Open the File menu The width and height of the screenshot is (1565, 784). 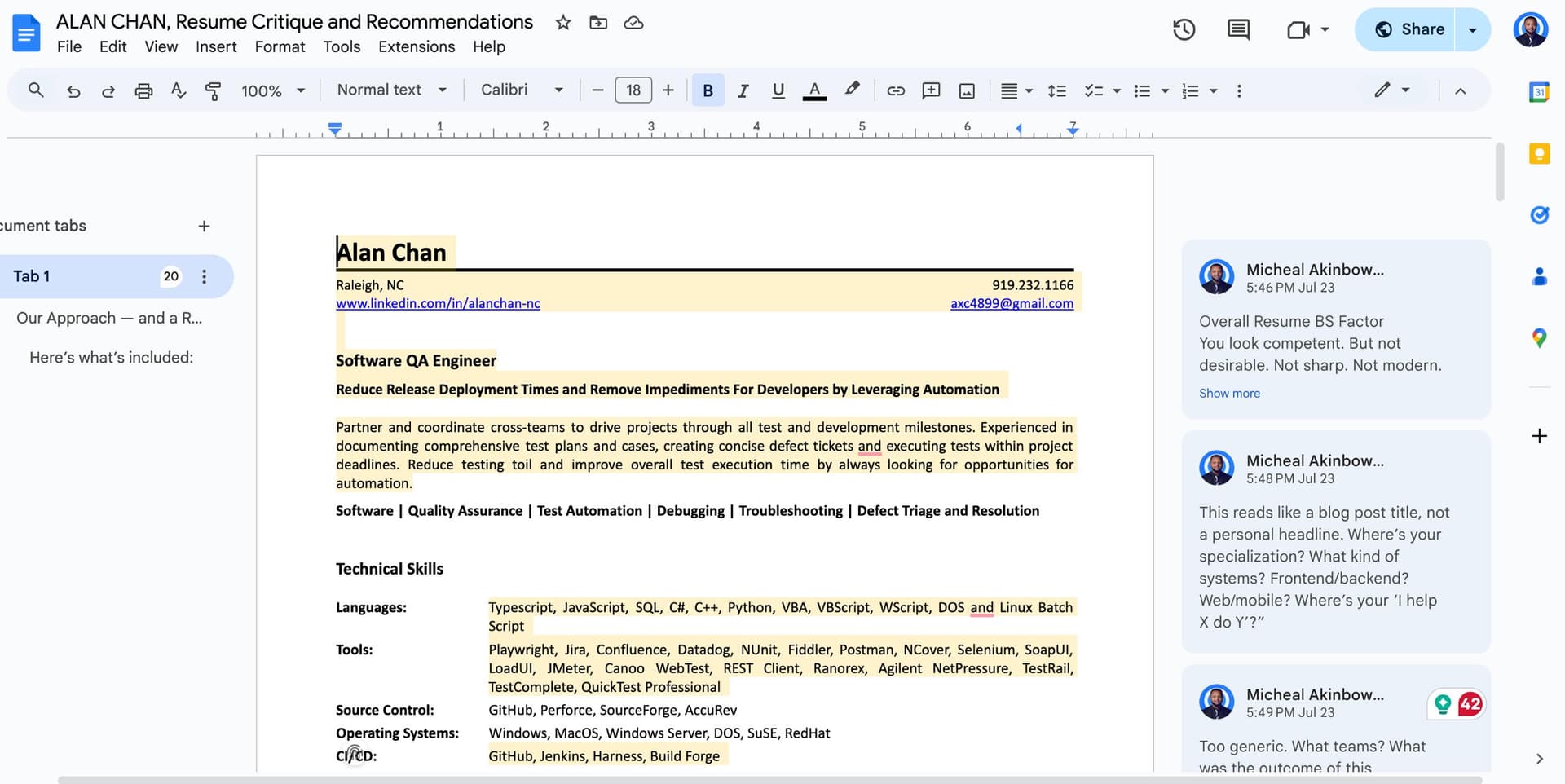pyautogui.click(x=69, y=46)
